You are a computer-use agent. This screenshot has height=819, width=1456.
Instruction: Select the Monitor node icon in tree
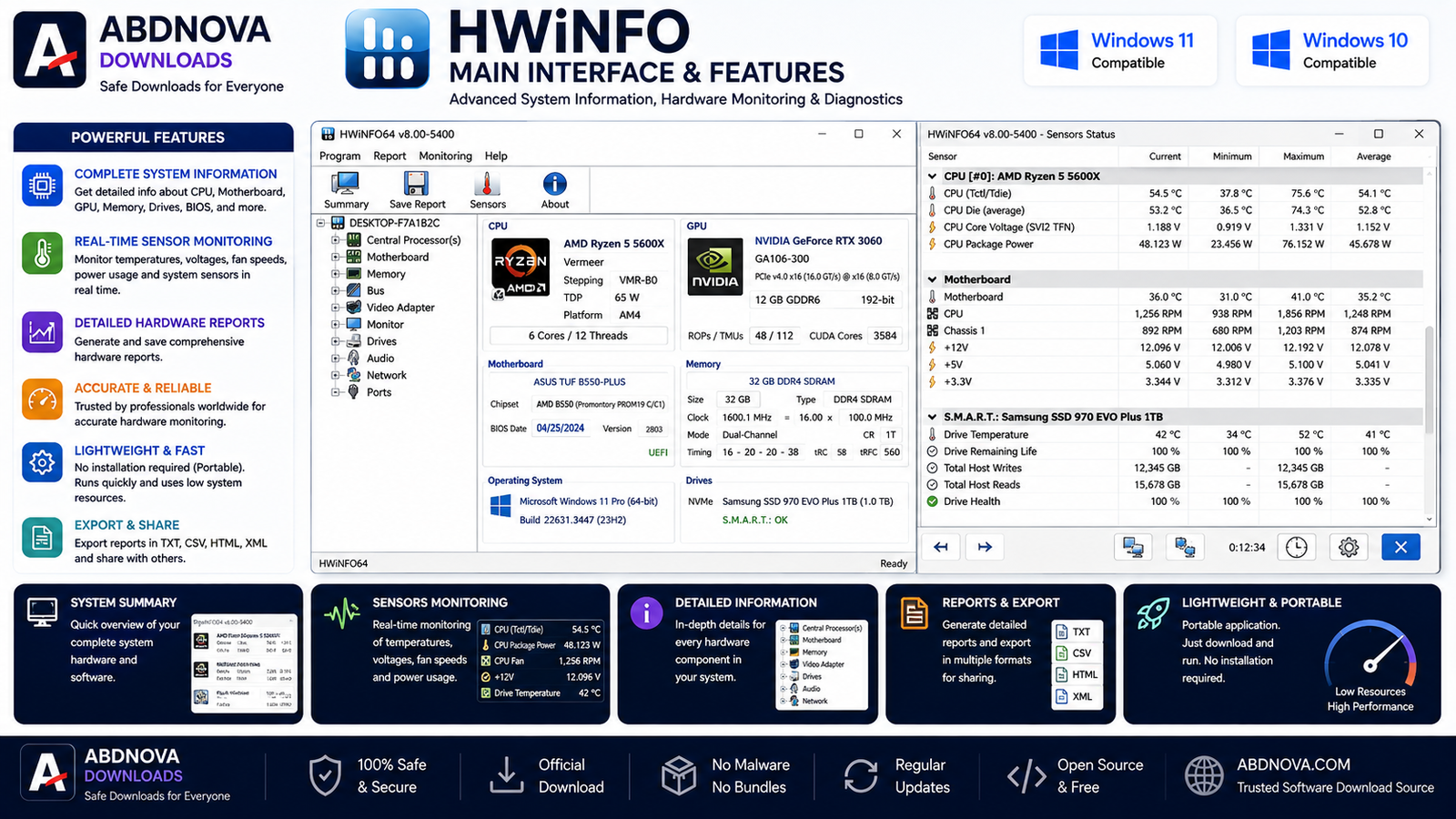pyautogui.click(x=354, y=324)
